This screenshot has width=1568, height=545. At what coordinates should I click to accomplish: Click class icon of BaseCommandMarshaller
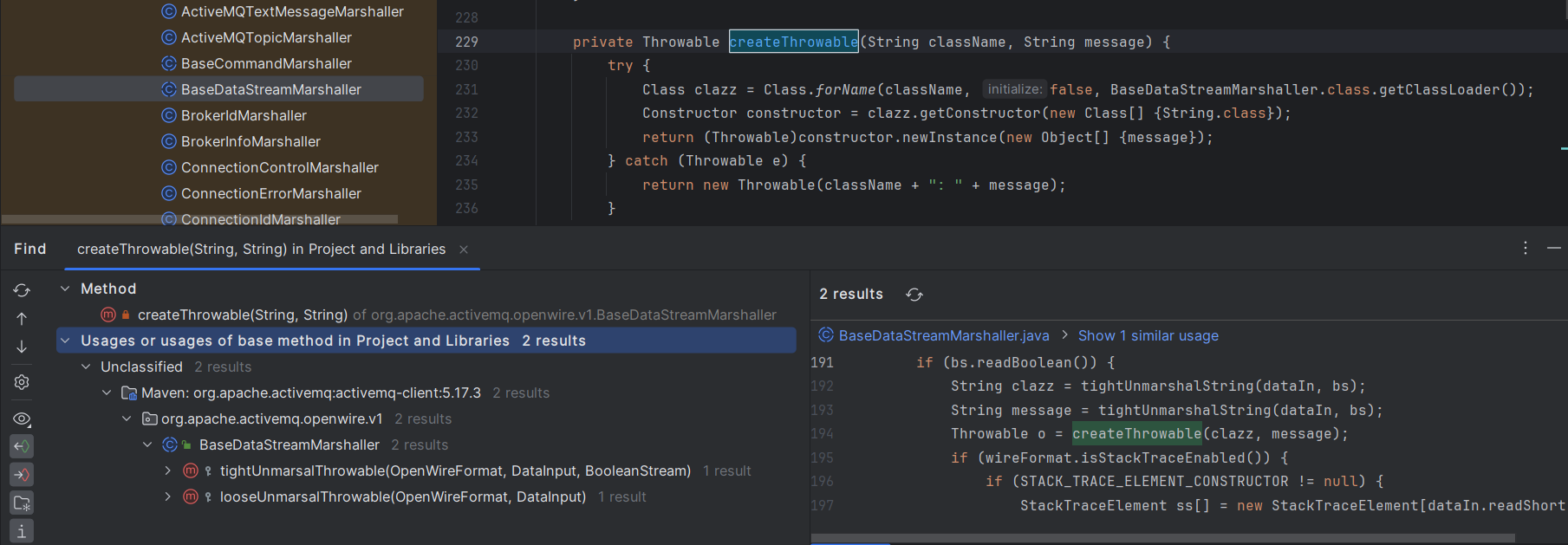169,63
